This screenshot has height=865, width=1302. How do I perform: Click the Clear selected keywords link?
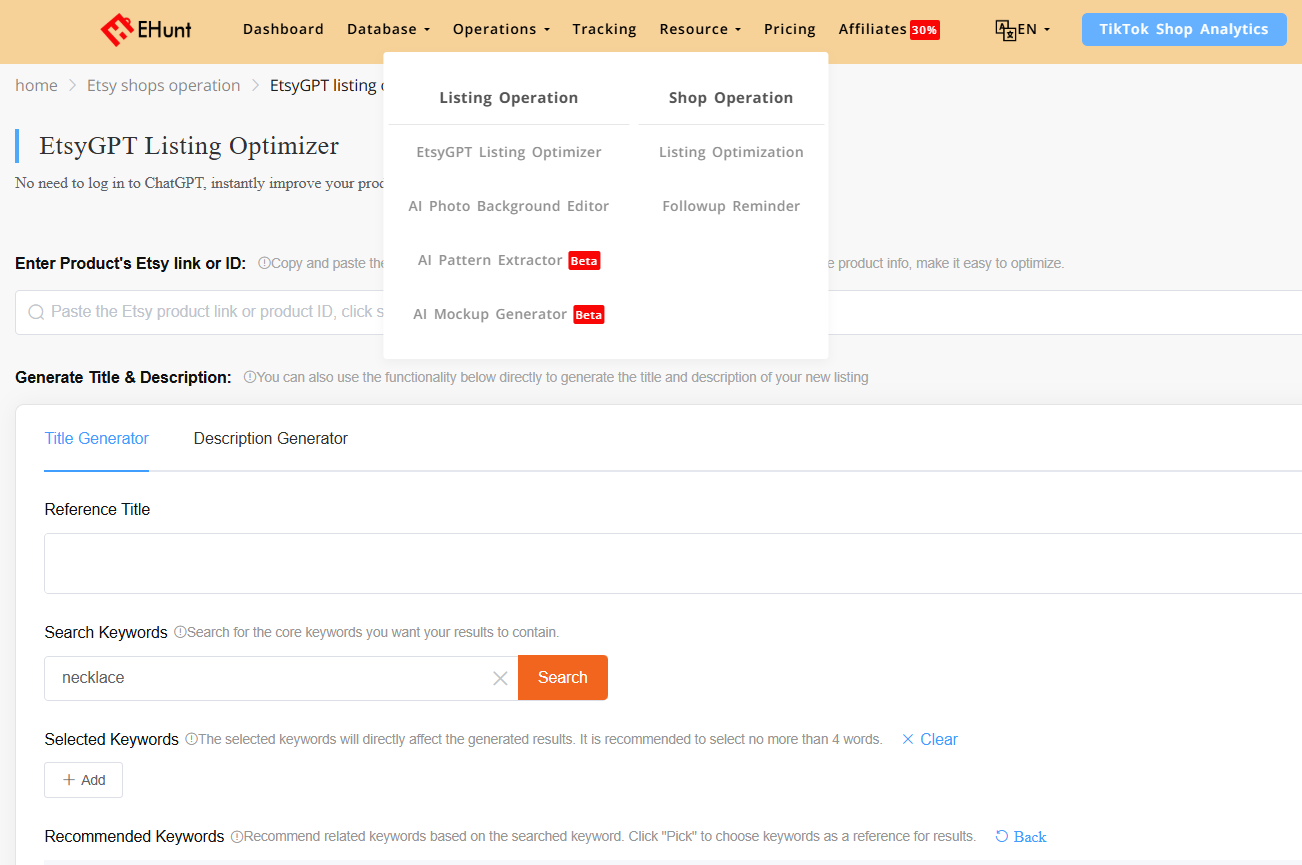pos(930,740)
